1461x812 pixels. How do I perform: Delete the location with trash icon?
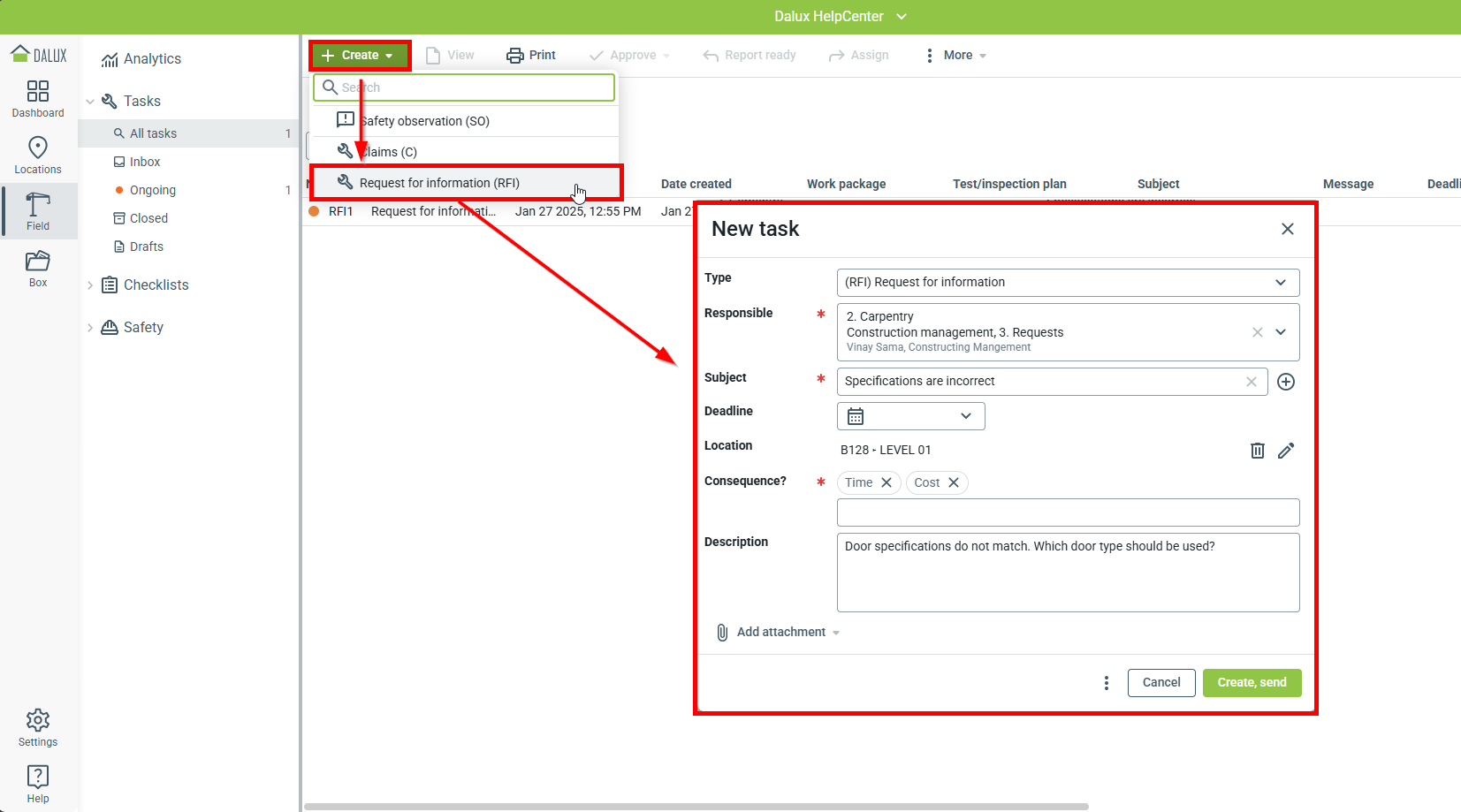pyautogui.click(x=1257, y=451)
